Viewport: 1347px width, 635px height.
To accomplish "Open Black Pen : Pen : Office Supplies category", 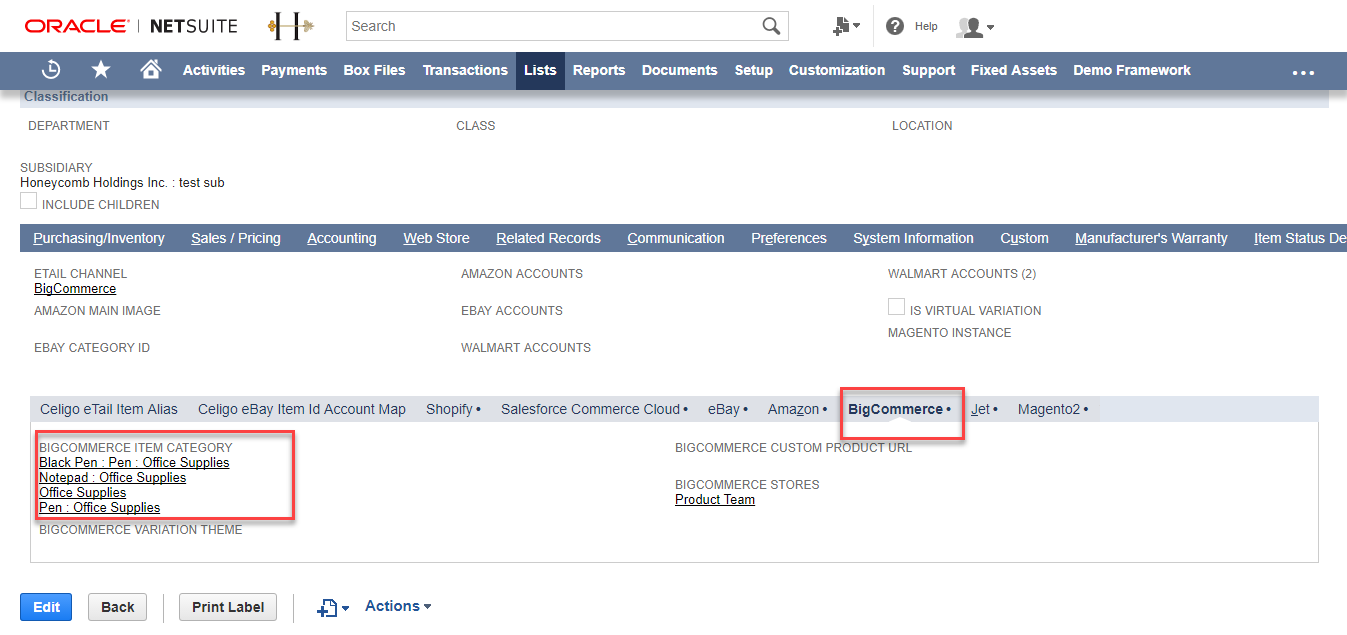I will (134, 463).
